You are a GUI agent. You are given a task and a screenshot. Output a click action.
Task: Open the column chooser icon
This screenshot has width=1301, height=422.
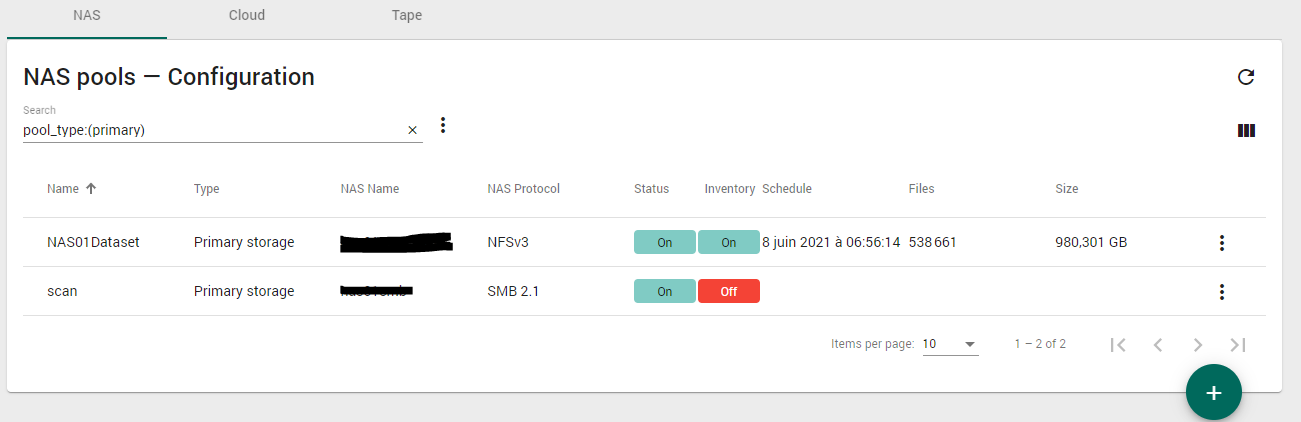[x=1246, y=130]
